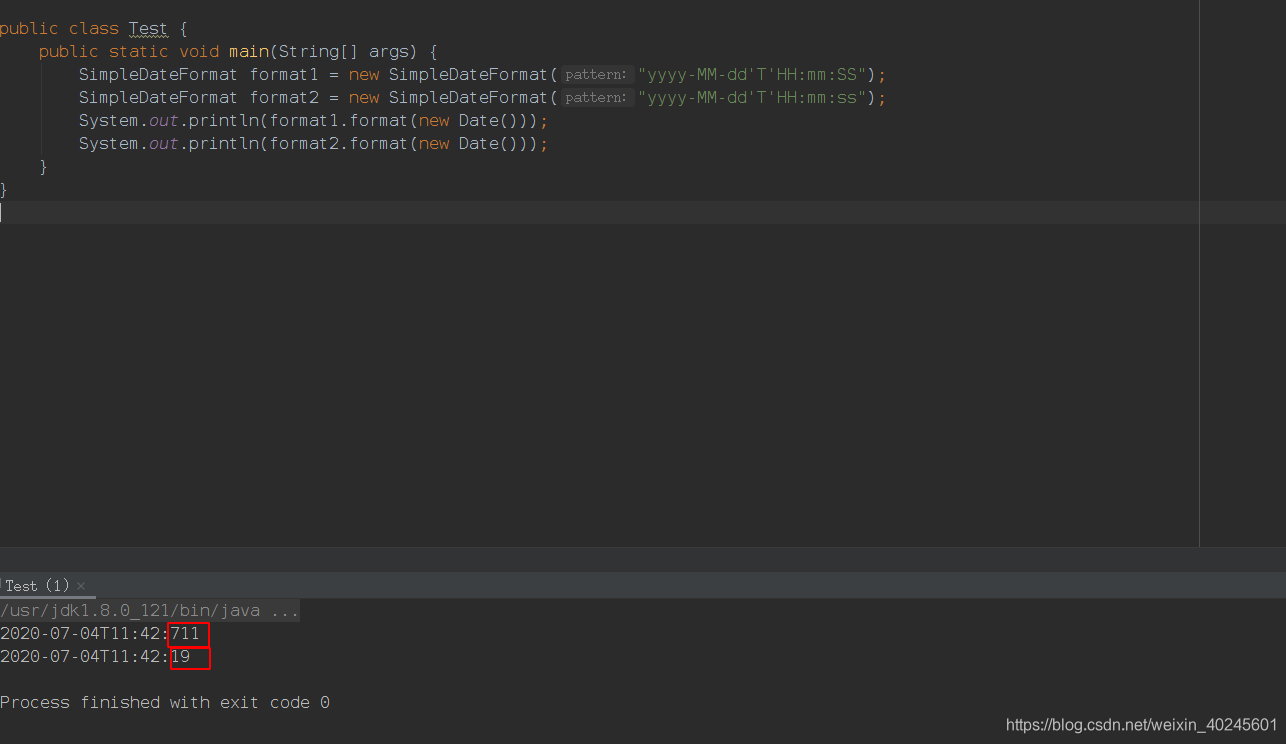Click "System" on the format1 print line
1286x744 pixels.
coord(109,121)
